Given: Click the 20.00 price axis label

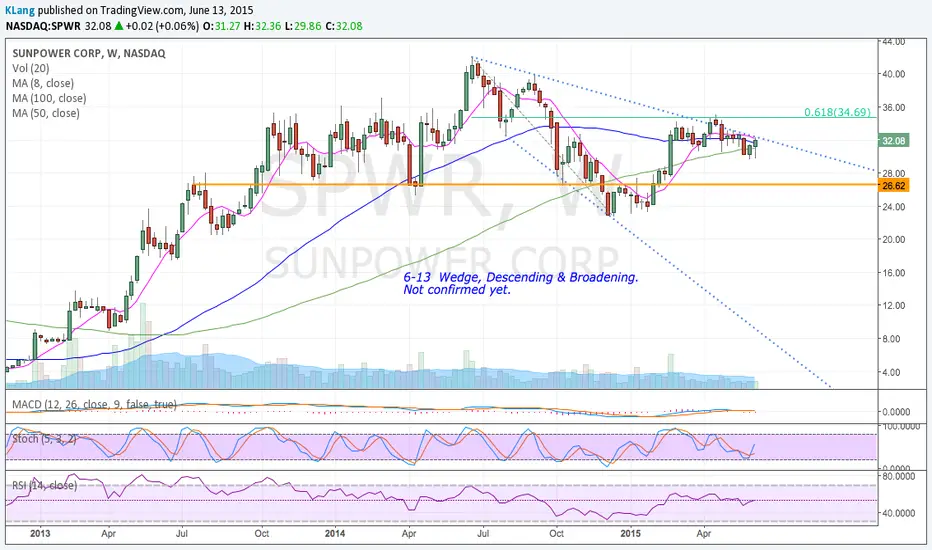Looking at the screenshot, I should click(x=894, y=240).
